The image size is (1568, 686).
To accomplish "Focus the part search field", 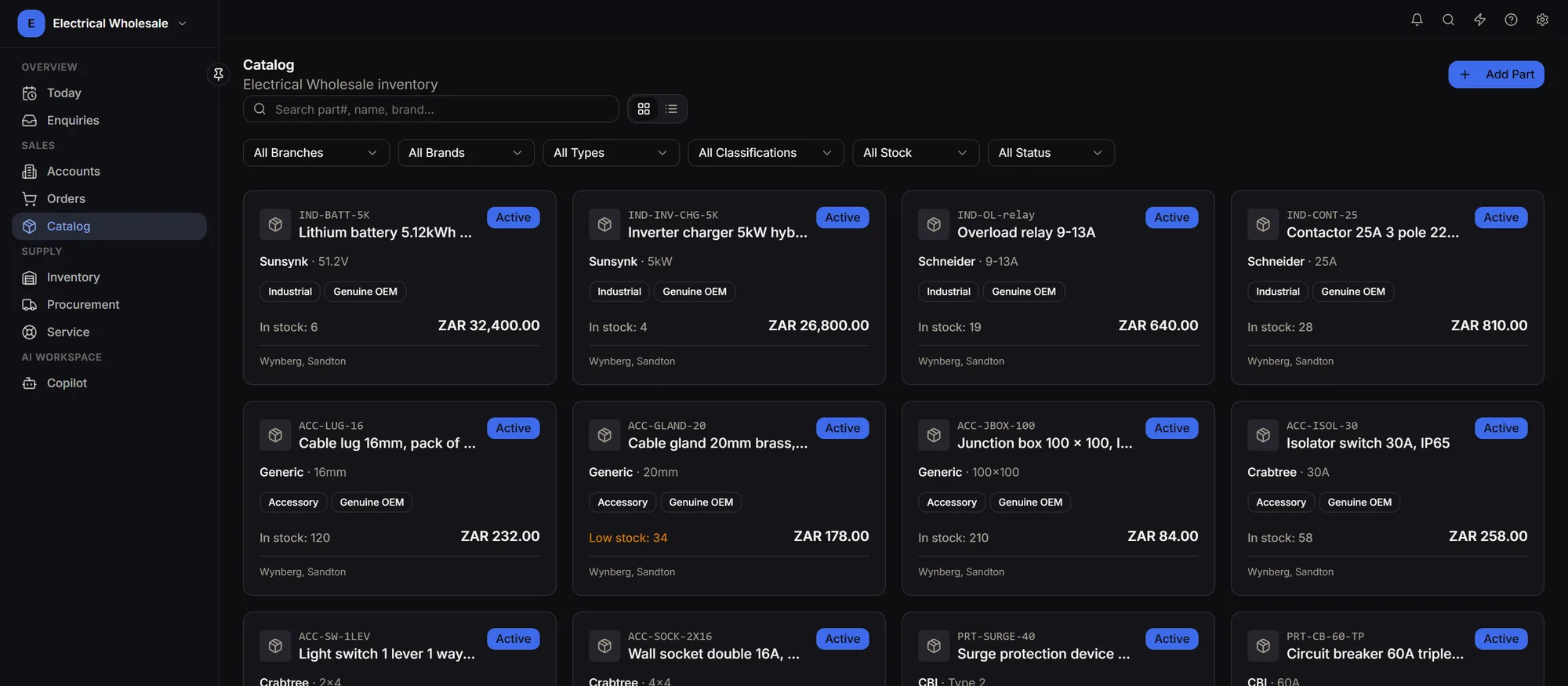I will 430,109.
